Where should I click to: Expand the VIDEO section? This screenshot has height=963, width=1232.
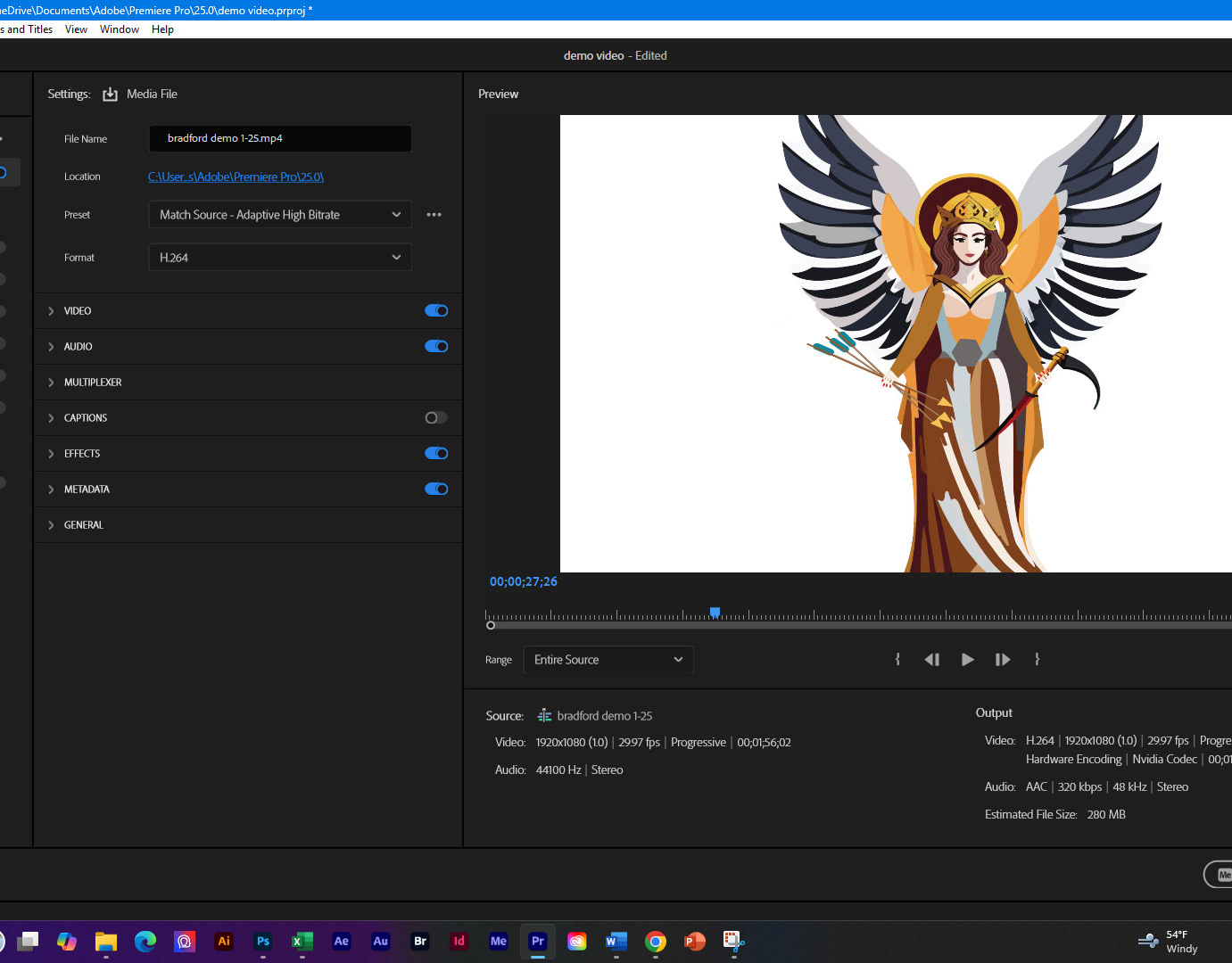(x=51, y=311)
